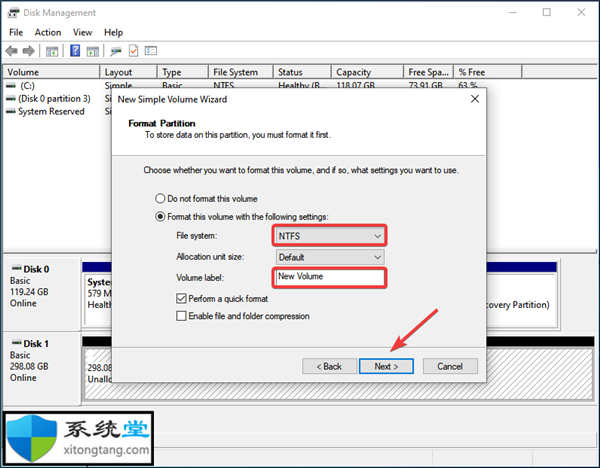Click the Back arrow toolbar icon
600x468 pixels.
11,51
